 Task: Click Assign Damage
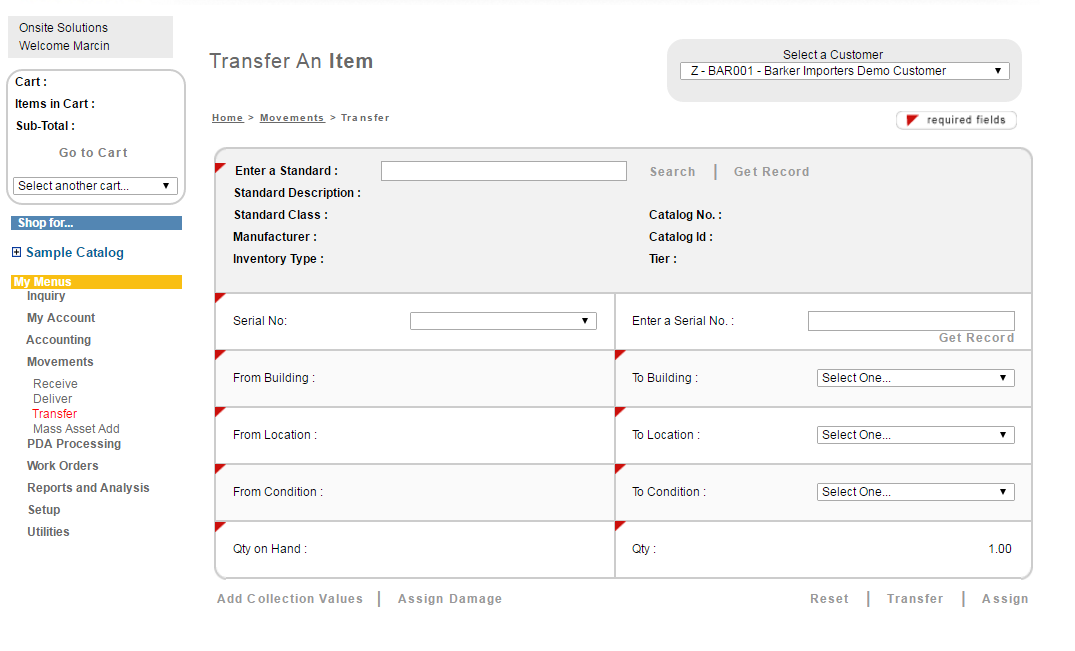tap(450, 599)
